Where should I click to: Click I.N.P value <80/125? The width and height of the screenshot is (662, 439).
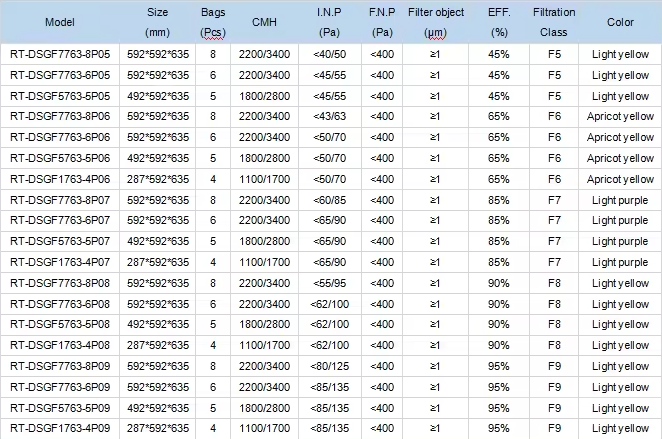pos(329,366)
